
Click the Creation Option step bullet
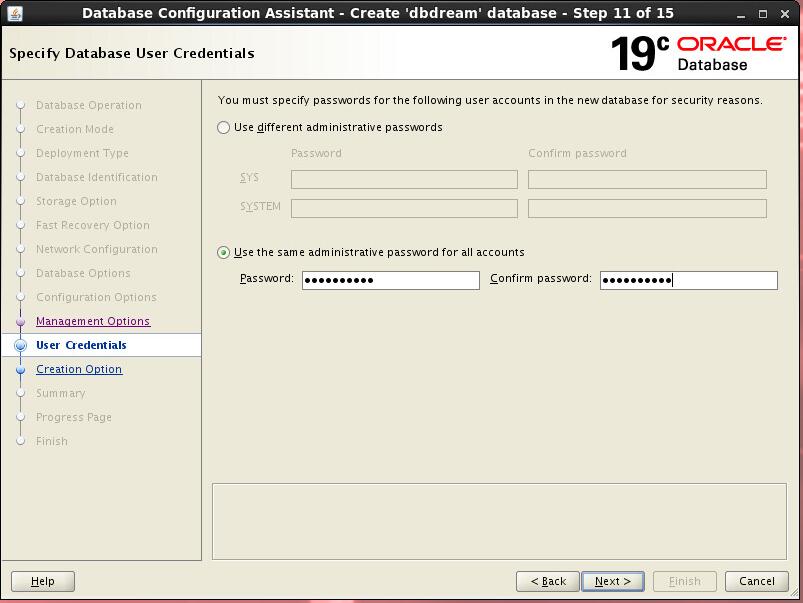click(x=20, y=369)
